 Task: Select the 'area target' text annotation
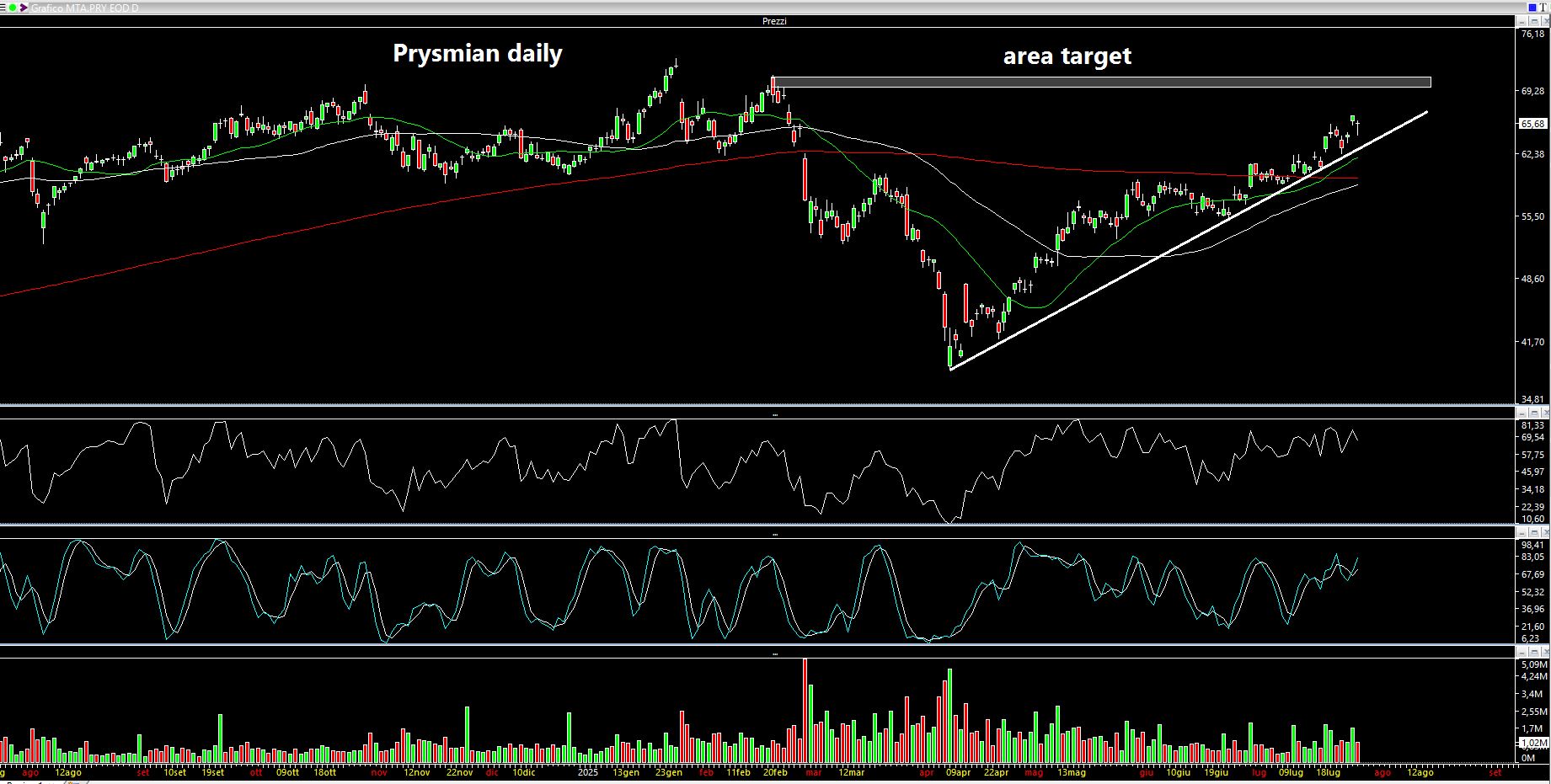tap(1067, 56)
